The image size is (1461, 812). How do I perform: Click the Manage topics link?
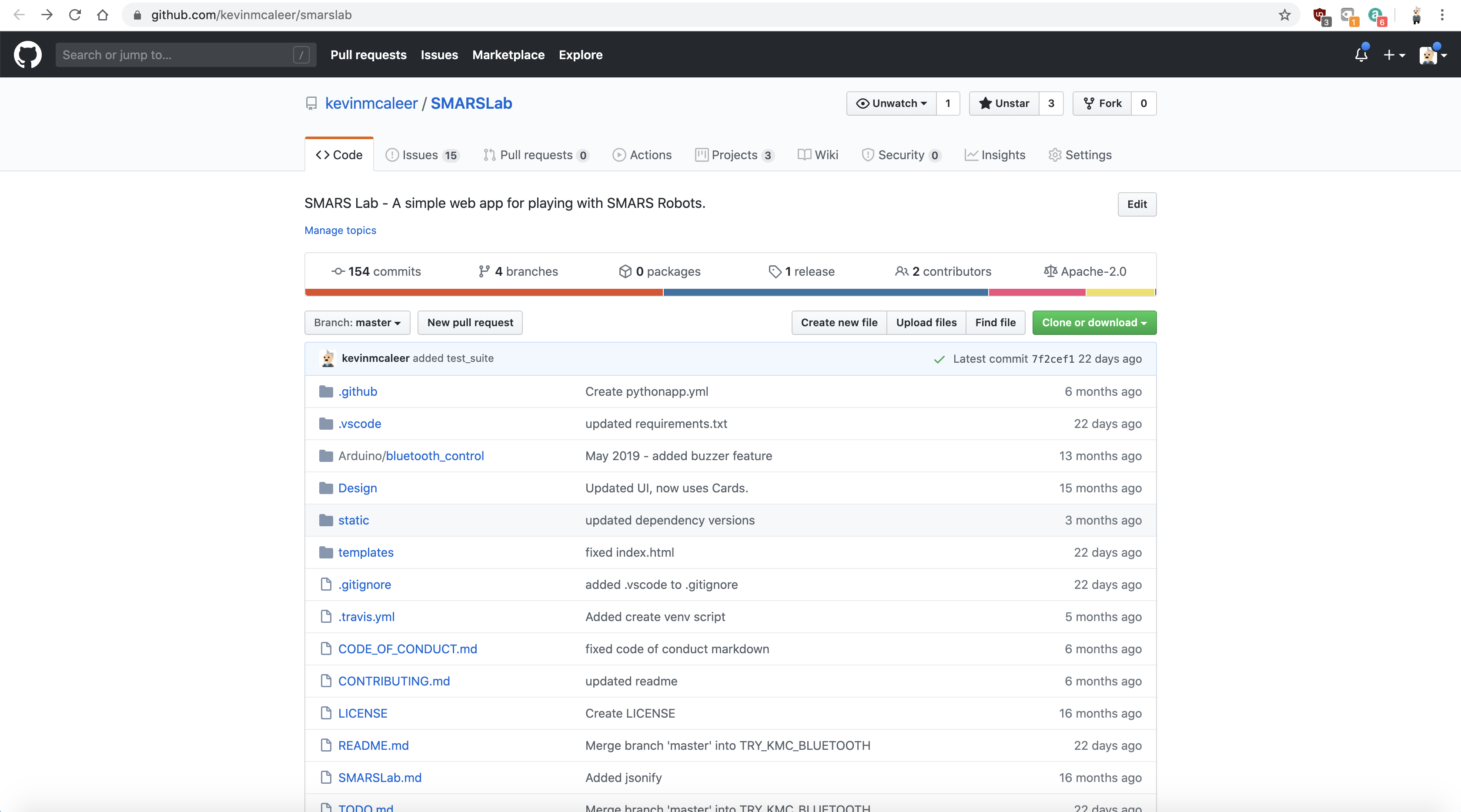pos(340,230)
